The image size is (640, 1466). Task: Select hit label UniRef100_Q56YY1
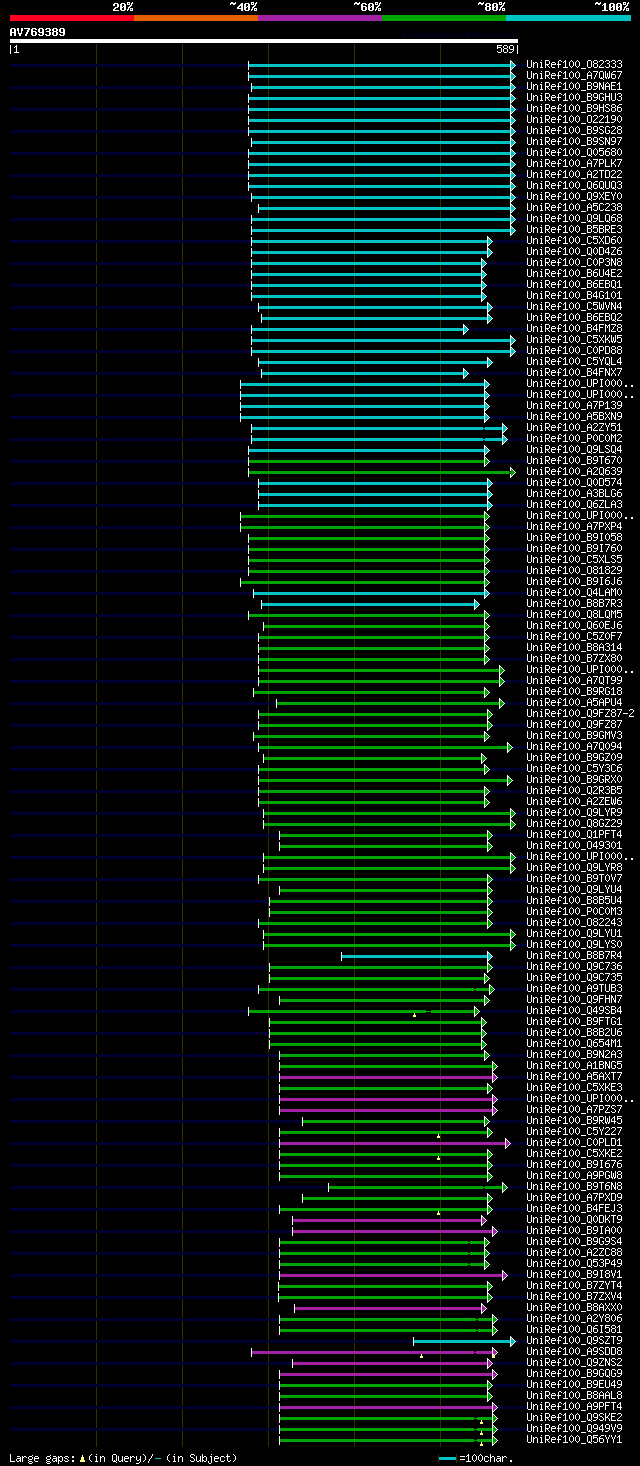574,1440
